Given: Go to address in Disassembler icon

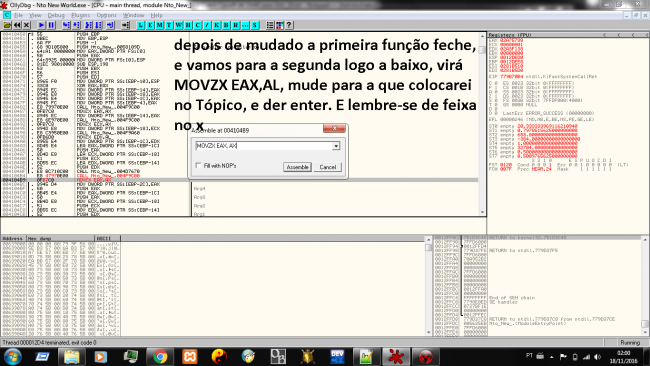Looking at the screenshot, I should (x=125, y=25).
